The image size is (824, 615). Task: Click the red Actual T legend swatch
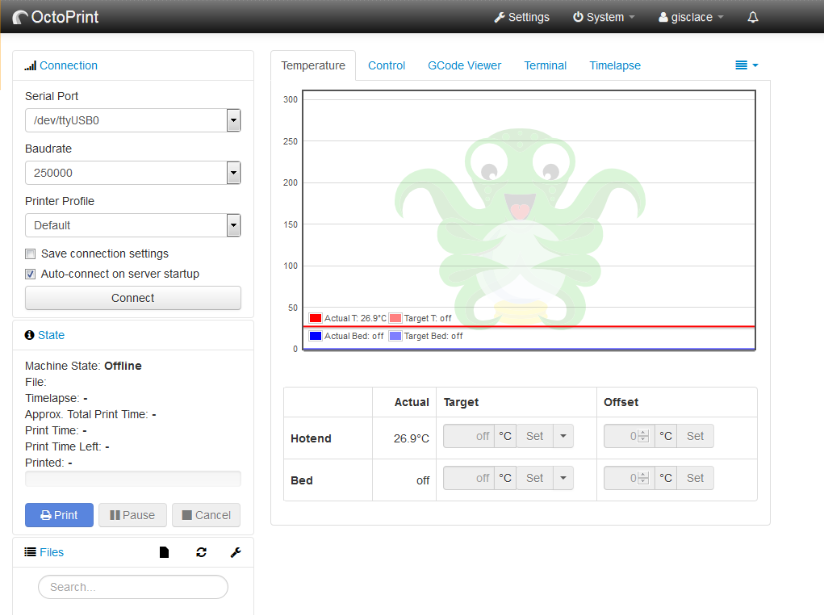point(315,318)
